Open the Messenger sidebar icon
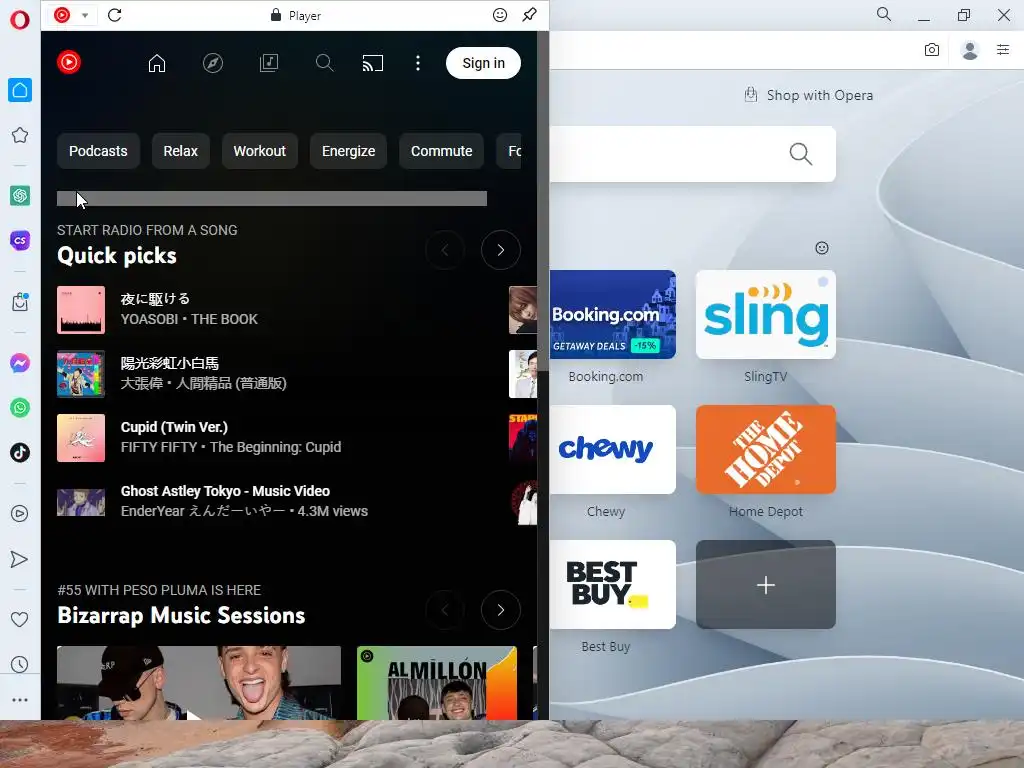 [x=20, y=363]
